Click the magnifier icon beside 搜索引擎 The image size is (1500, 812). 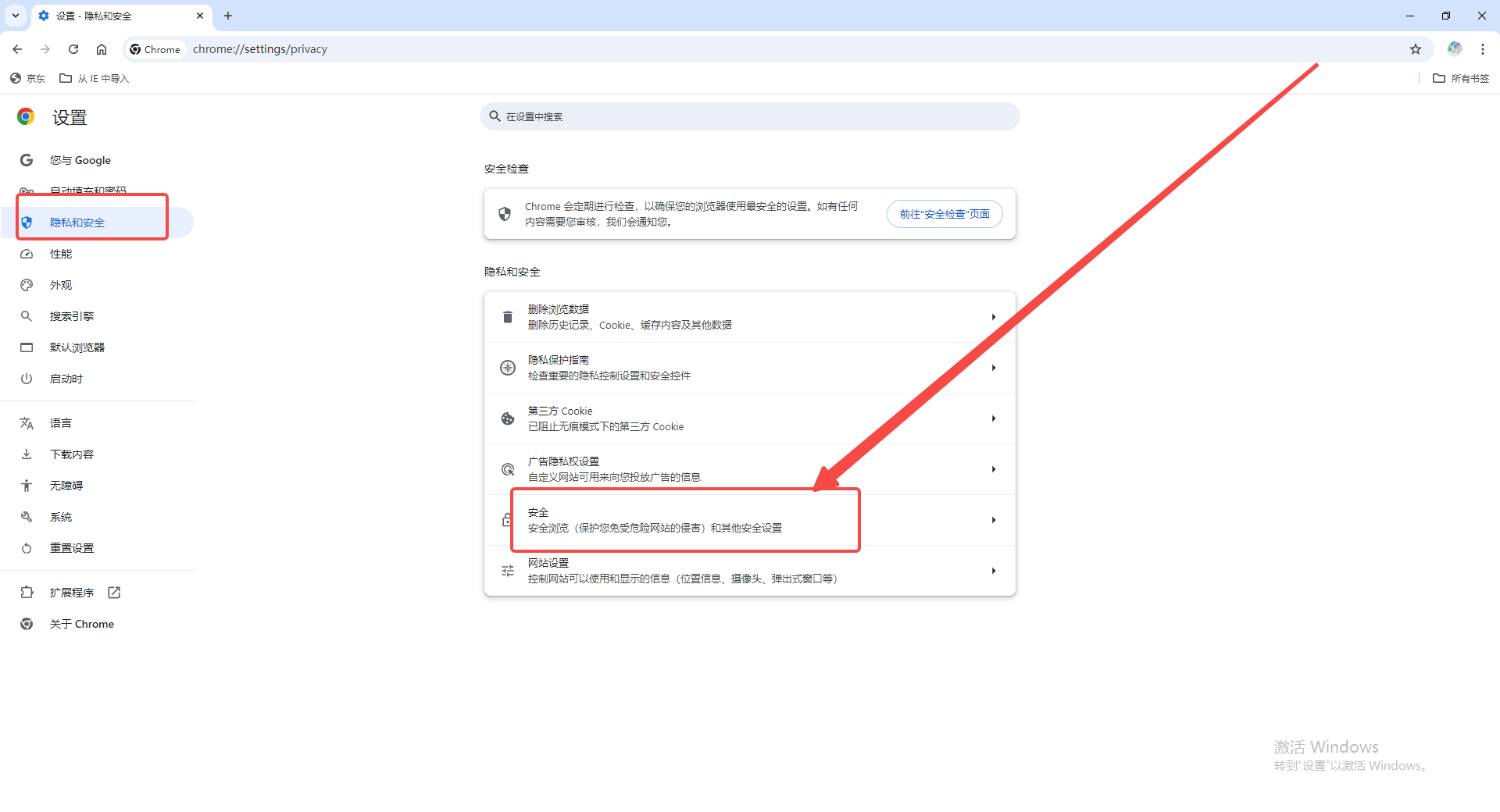pos(27,316)
